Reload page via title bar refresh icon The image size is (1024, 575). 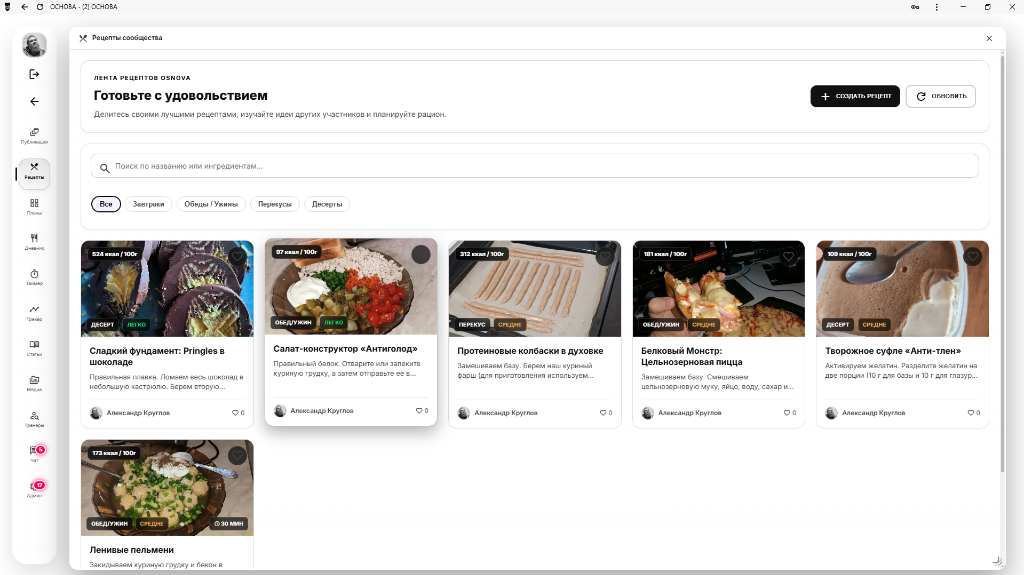(x=40, y=7)
